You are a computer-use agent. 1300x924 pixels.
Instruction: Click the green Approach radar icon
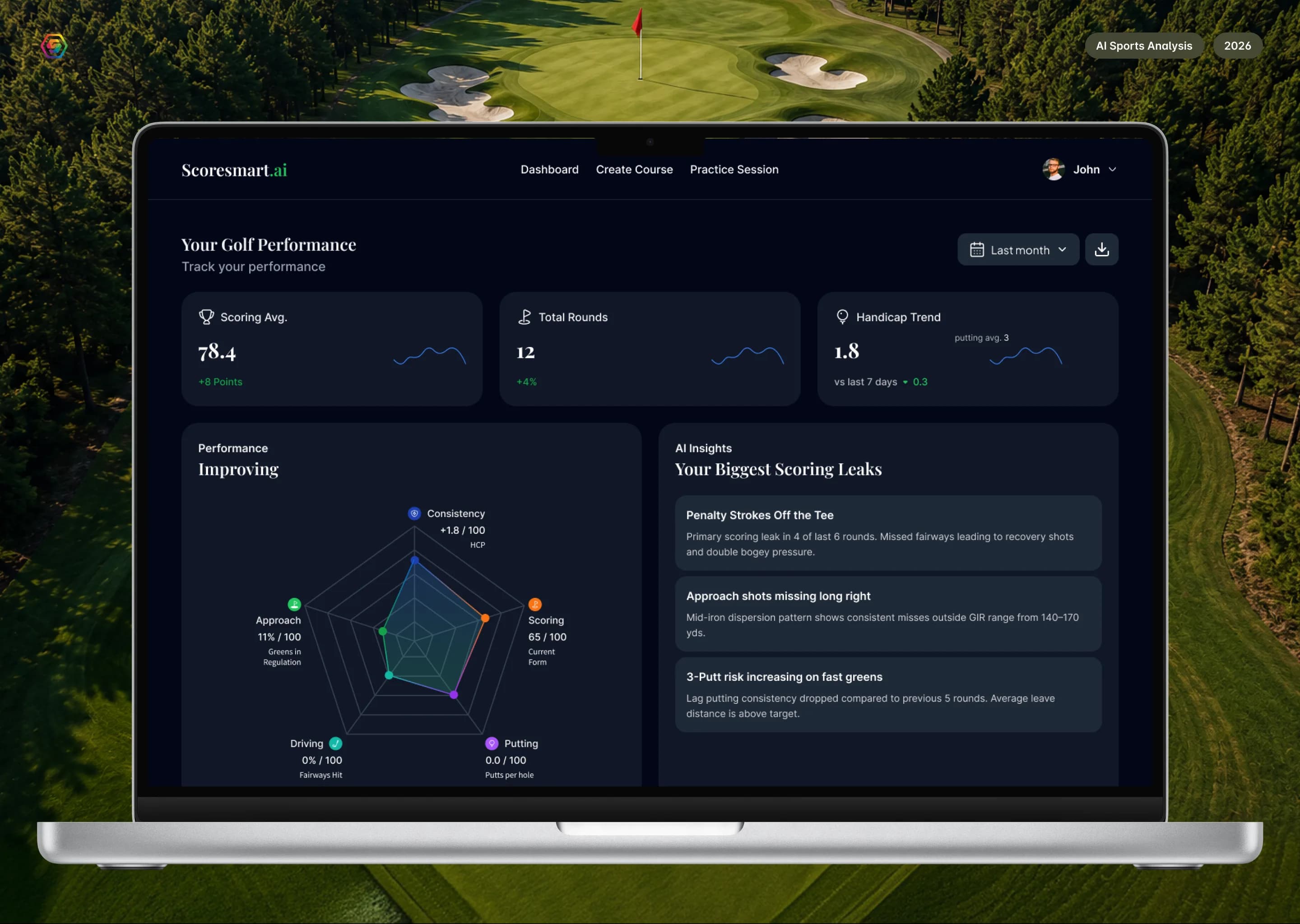coord(294,604)
